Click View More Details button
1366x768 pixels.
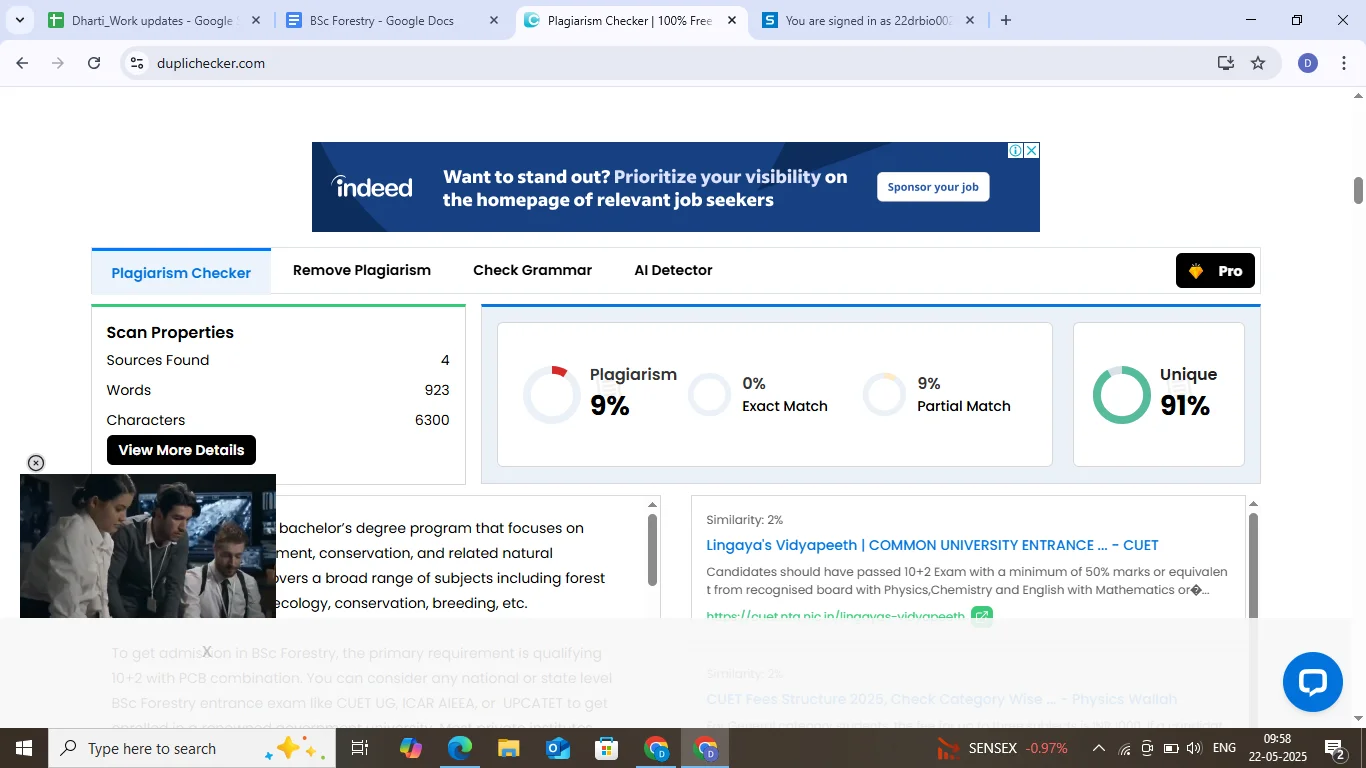pyautogui.click(x=181, y=450)
